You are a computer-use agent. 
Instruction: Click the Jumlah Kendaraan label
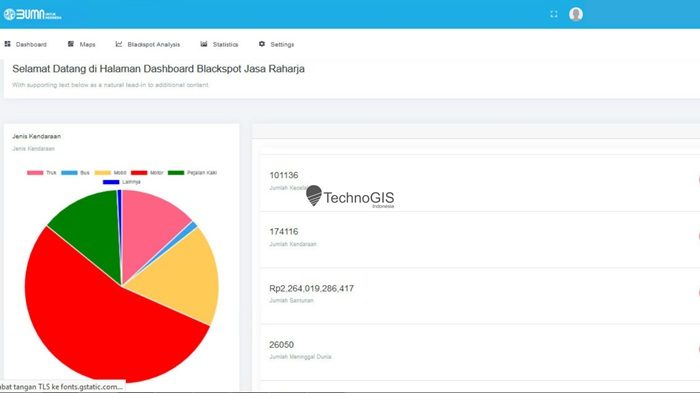tap(293, 244)
